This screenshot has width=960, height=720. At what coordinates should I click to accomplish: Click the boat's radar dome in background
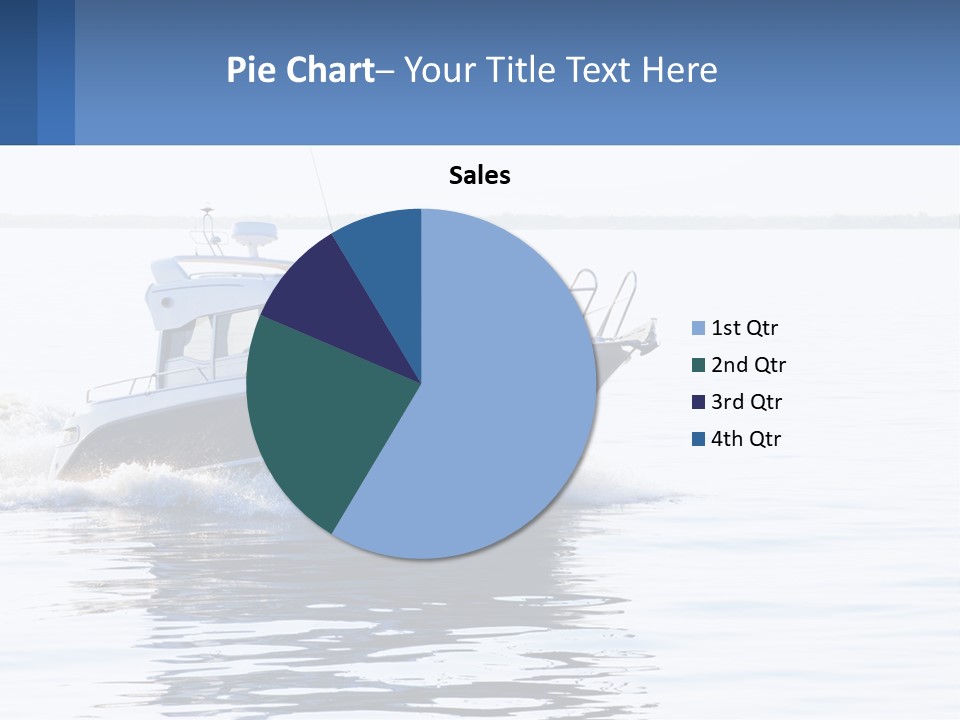pyautogui.click(x=255, y=236)
